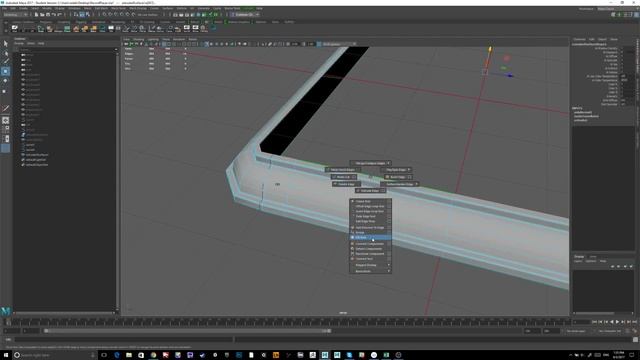This screenshot has height=360, width=640.
Task: Expand Merge/Collapse Edges submenu in marking menu
Action: (371, 163)
